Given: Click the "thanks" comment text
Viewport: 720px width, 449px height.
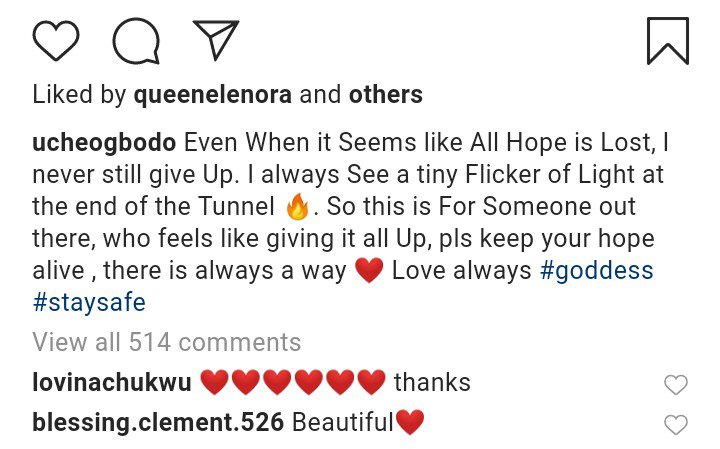Looking at the screenshot, I should coord(432,382).
